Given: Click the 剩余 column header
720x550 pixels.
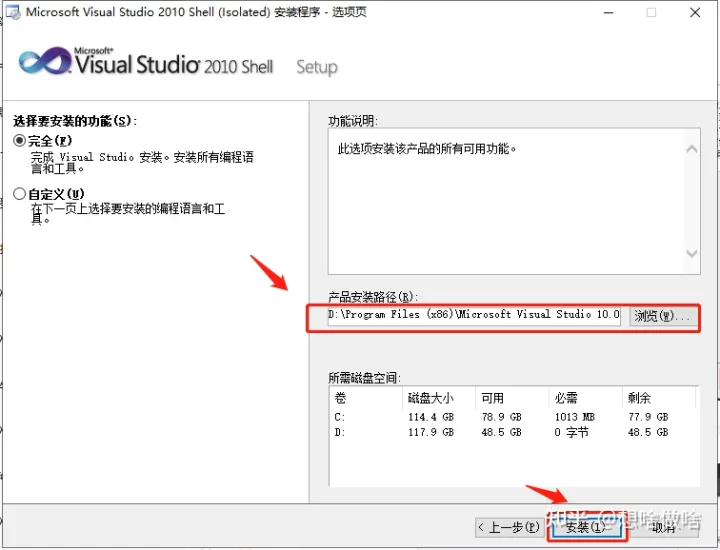Looking at the screenshot, I should tap(659, 398).
